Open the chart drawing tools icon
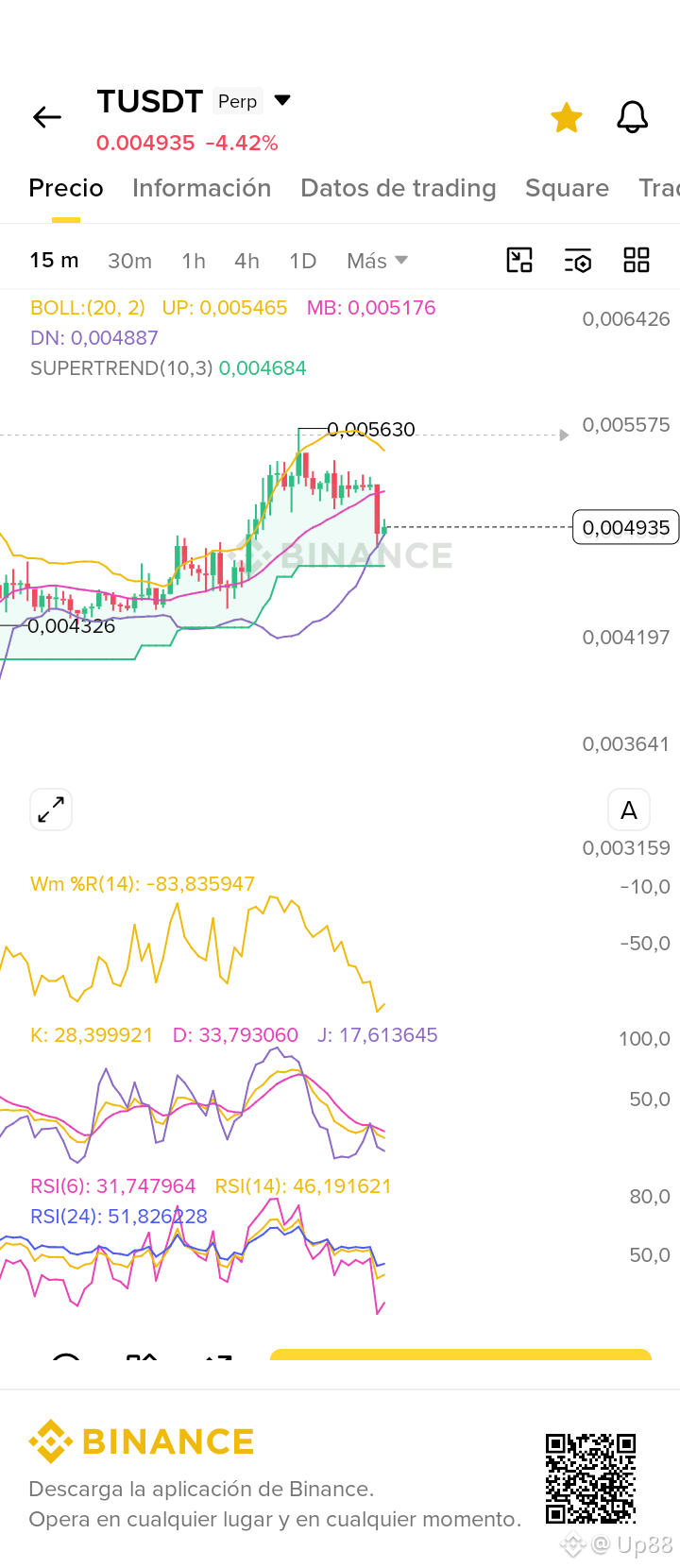 point(519,260)
